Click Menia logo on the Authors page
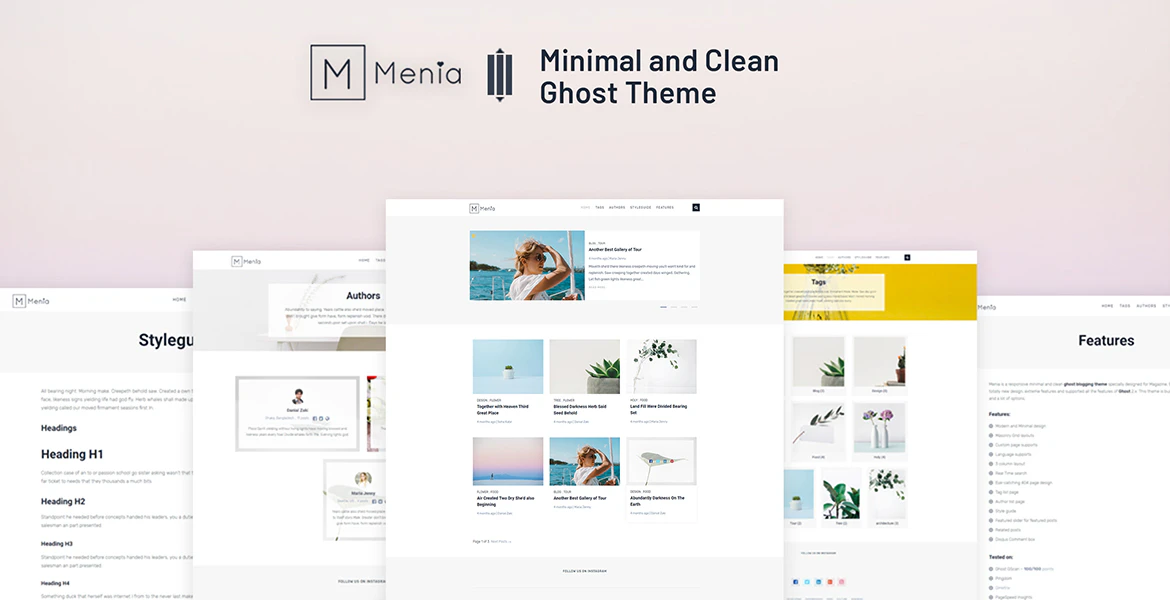The image size is (1170, 600). pos(245,261)
